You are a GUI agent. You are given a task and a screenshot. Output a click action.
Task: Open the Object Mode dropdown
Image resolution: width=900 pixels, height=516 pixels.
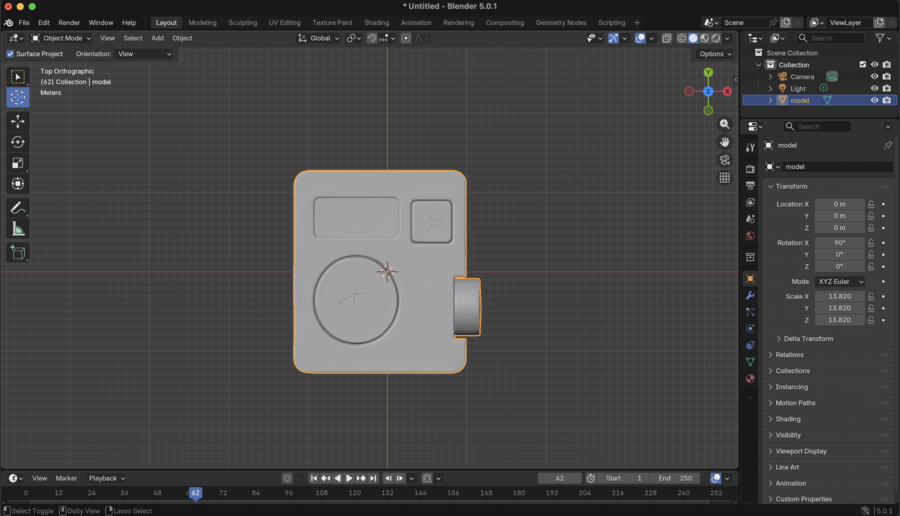(x=62, y=38)
